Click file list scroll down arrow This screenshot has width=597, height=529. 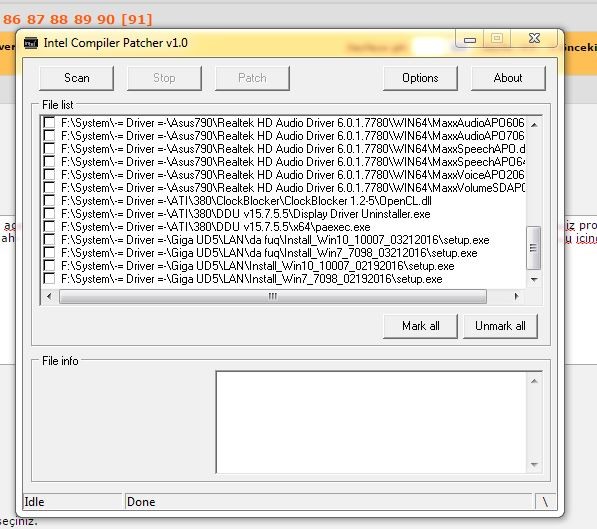pos(534,280)
